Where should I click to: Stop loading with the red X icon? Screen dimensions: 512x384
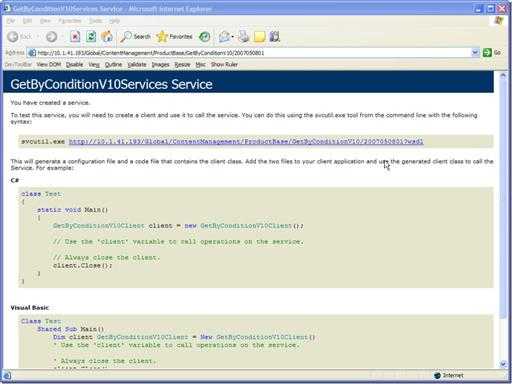click(x=75, y=37)
